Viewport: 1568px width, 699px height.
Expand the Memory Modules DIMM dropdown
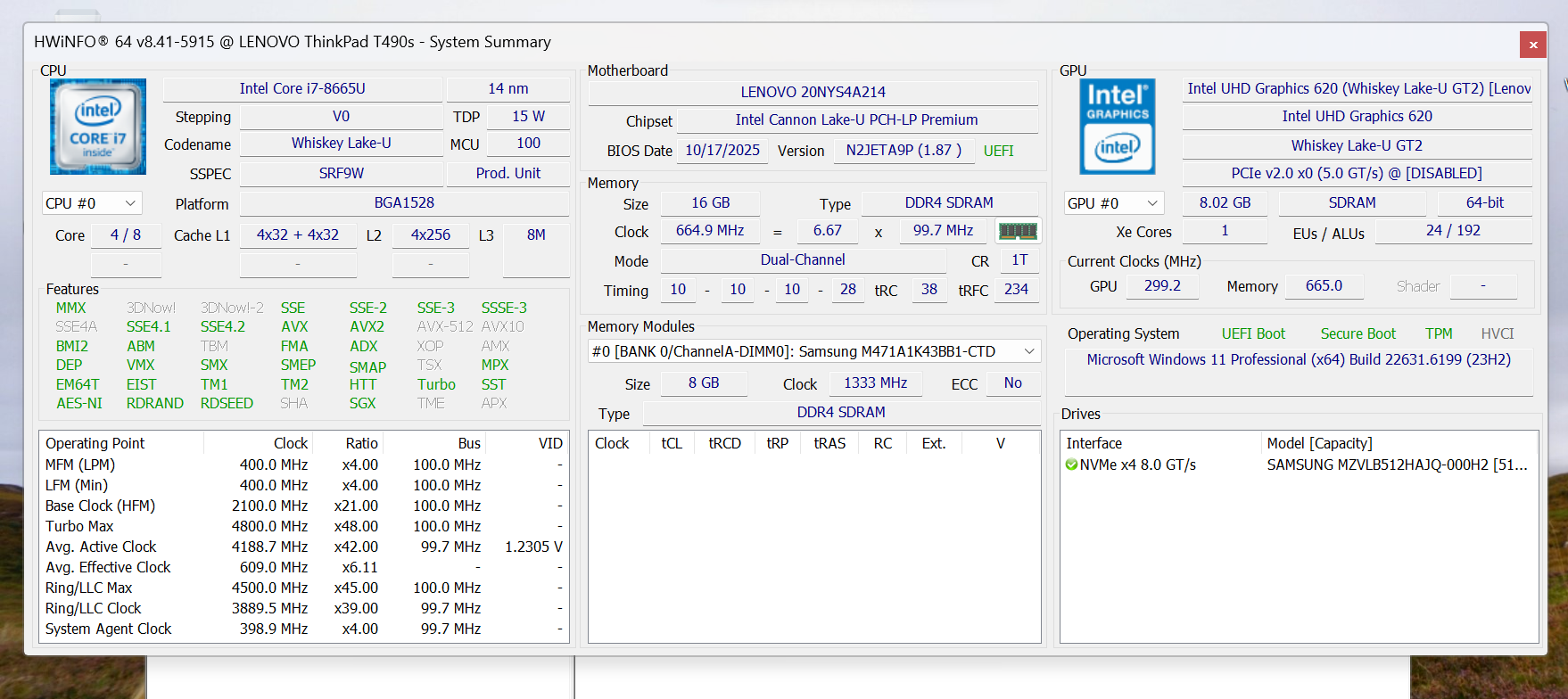(x=814, y=351)
